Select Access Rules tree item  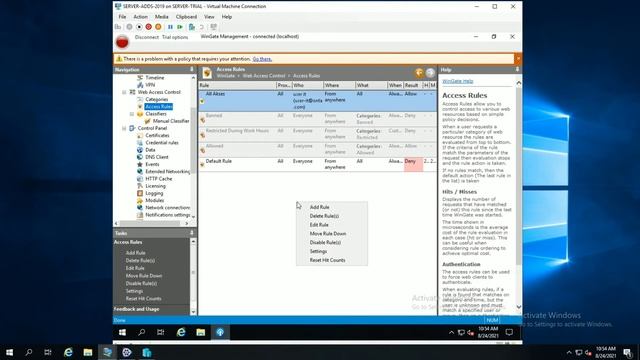pyautogui.click(x=159, y=107)
